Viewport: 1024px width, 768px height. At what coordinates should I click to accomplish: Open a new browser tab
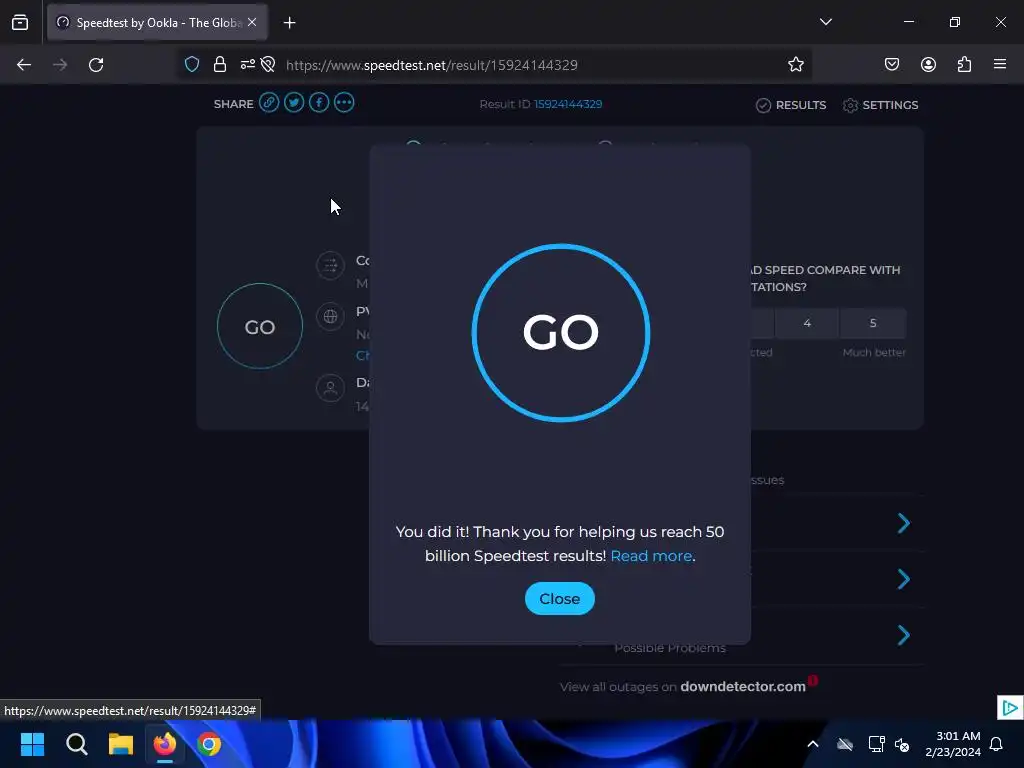click(290, 23)
